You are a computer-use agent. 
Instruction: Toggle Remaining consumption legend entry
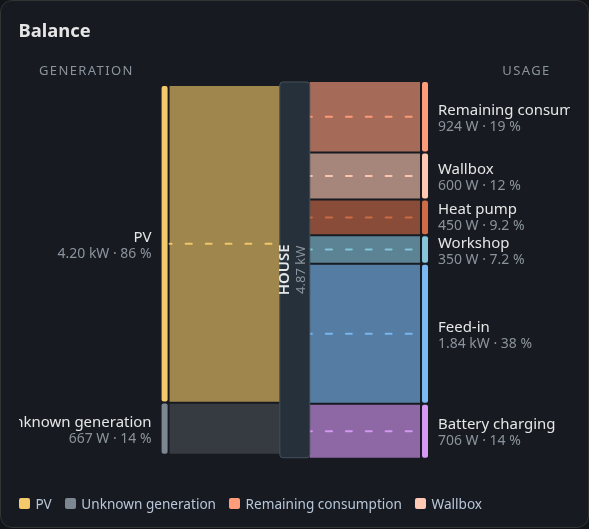point(315,504)
